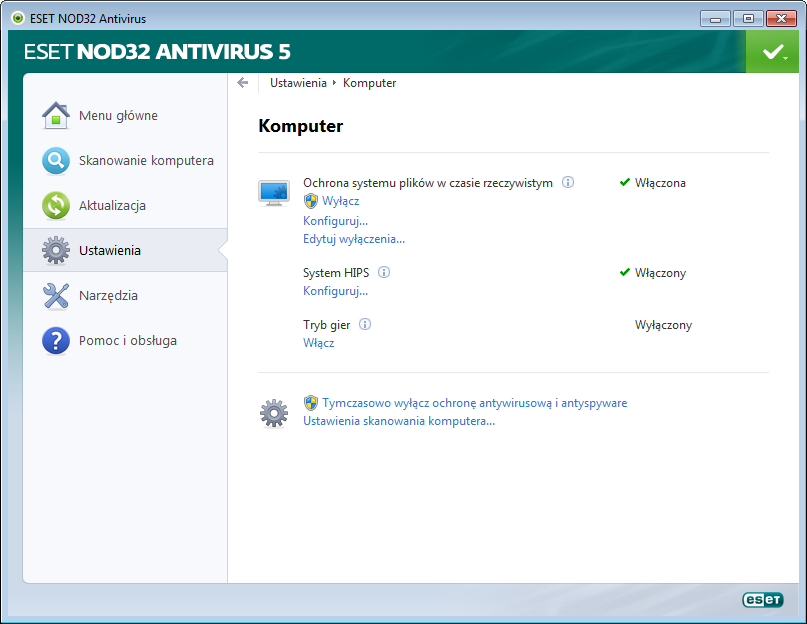Open Ustawienia skanowania komputera link
The width and height of the screenshot is (807, 624).
coord(399,421)
